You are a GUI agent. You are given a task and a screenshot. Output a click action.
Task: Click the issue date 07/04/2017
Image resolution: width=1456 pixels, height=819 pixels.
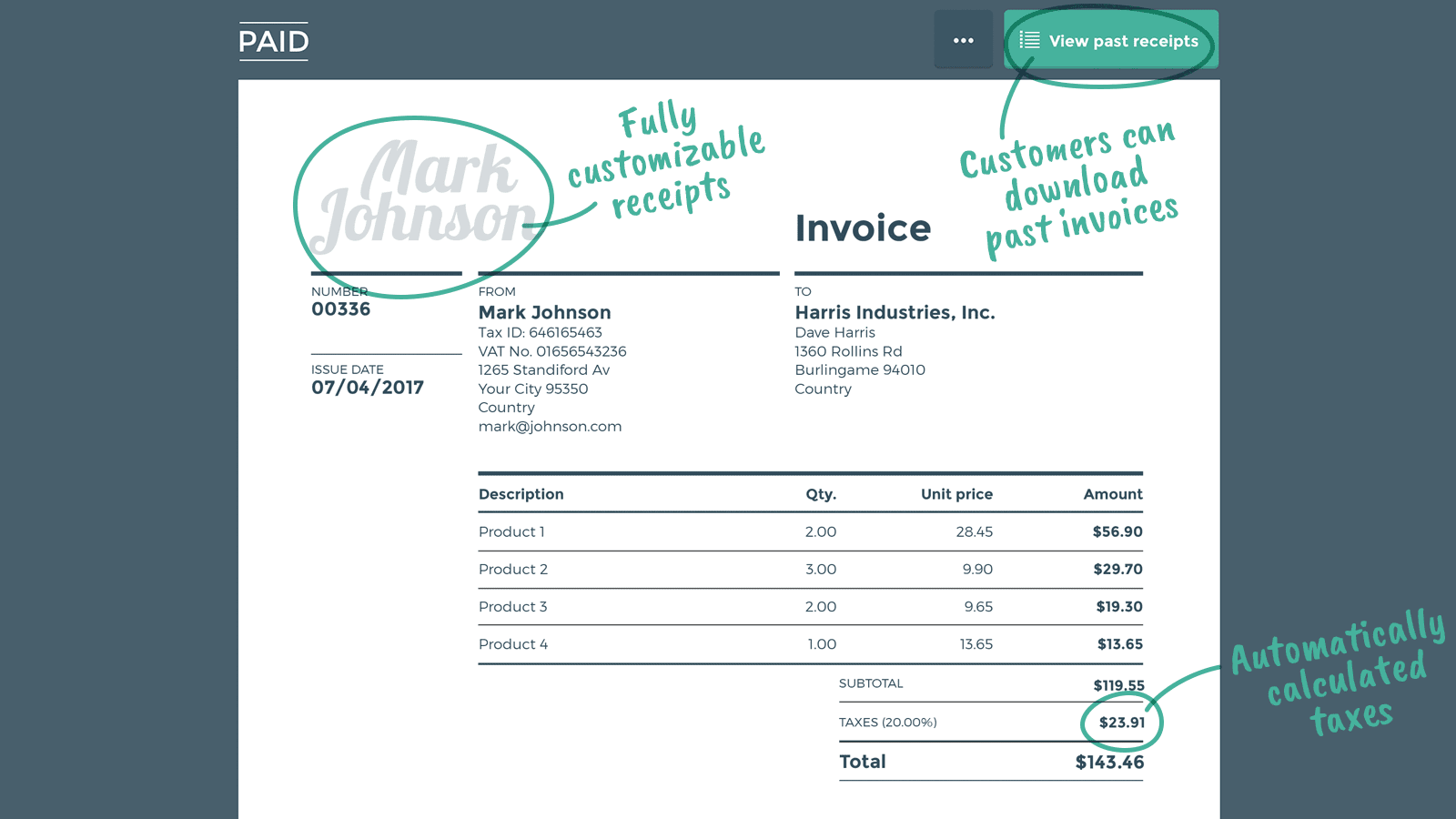coord(368,388)
